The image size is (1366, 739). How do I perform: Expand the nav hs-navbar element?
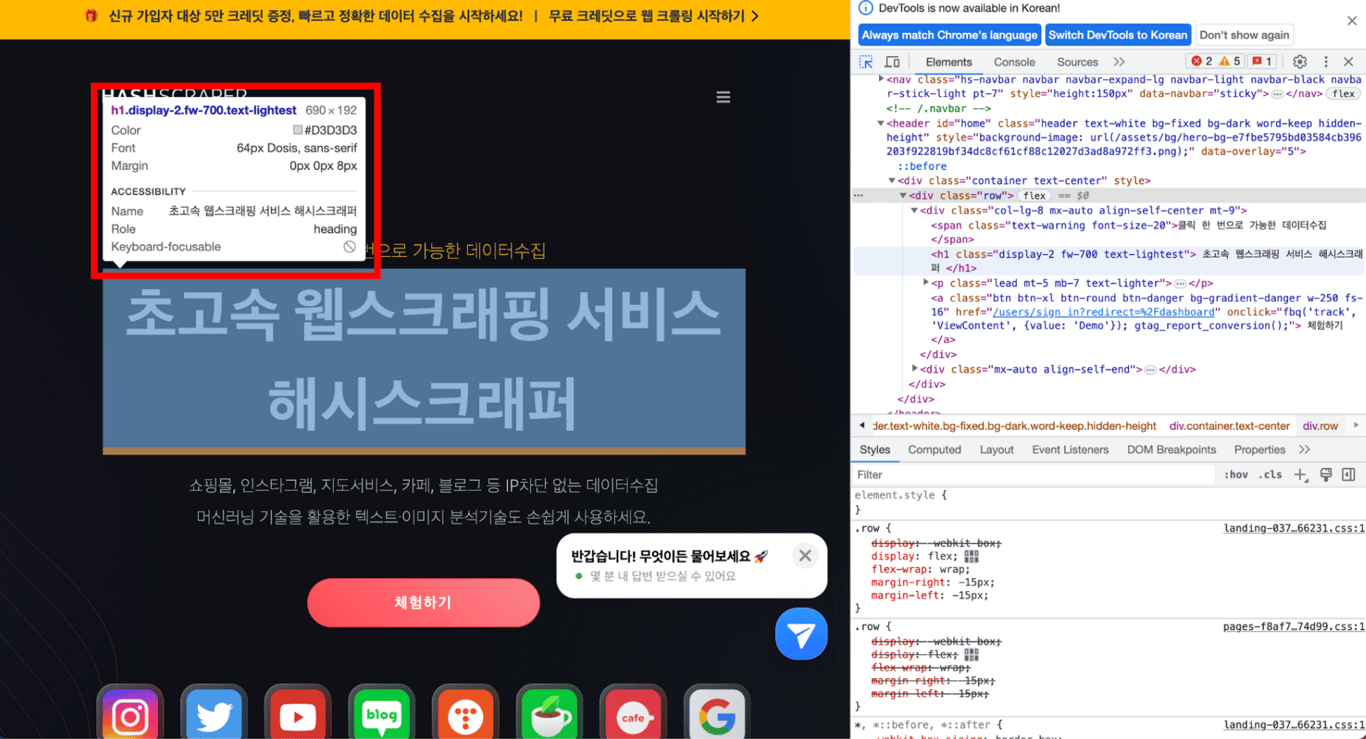(881, 79)
